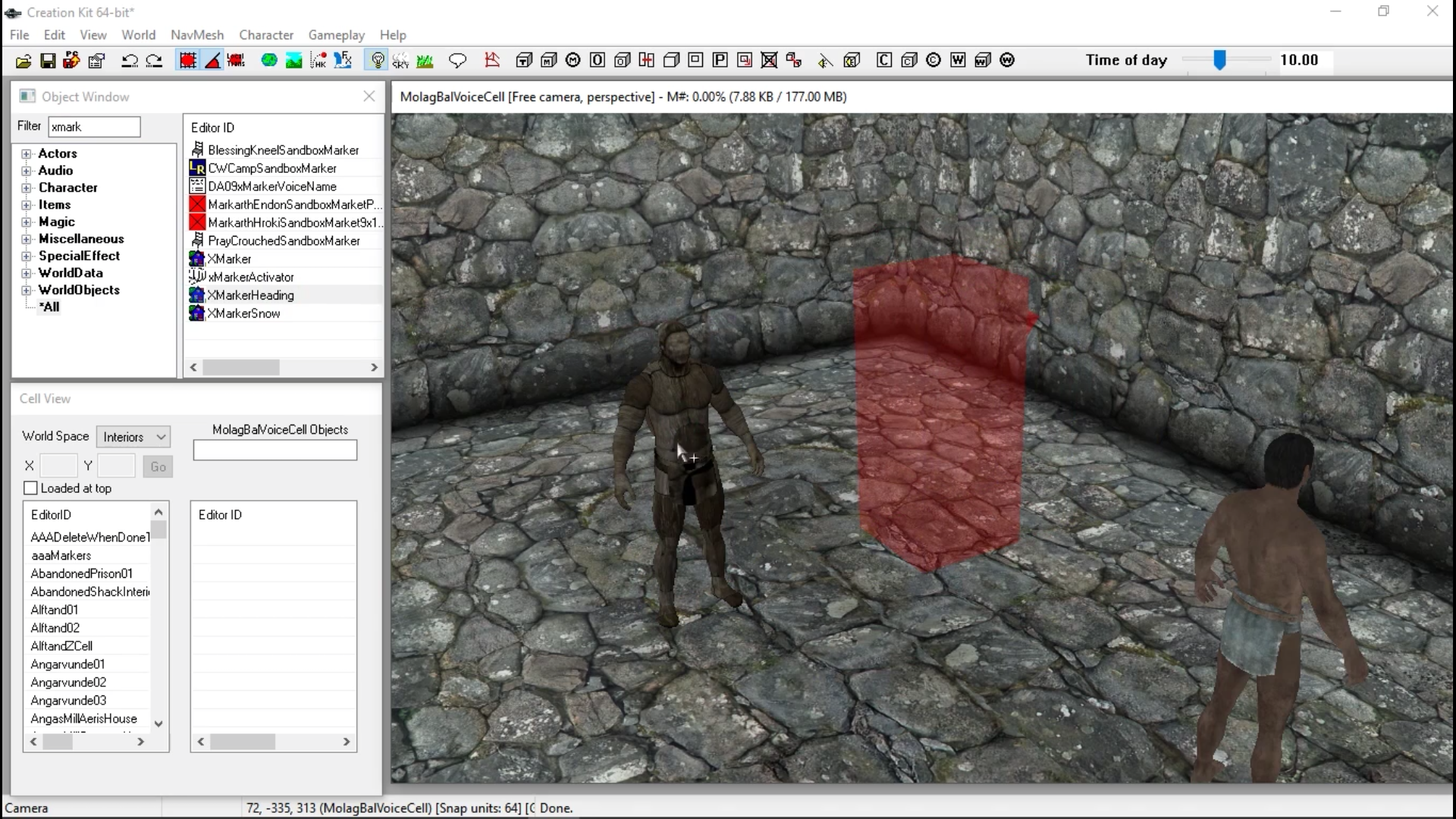
Task: Toggle the snap to angle icon
Action: [x=213, y=61]
